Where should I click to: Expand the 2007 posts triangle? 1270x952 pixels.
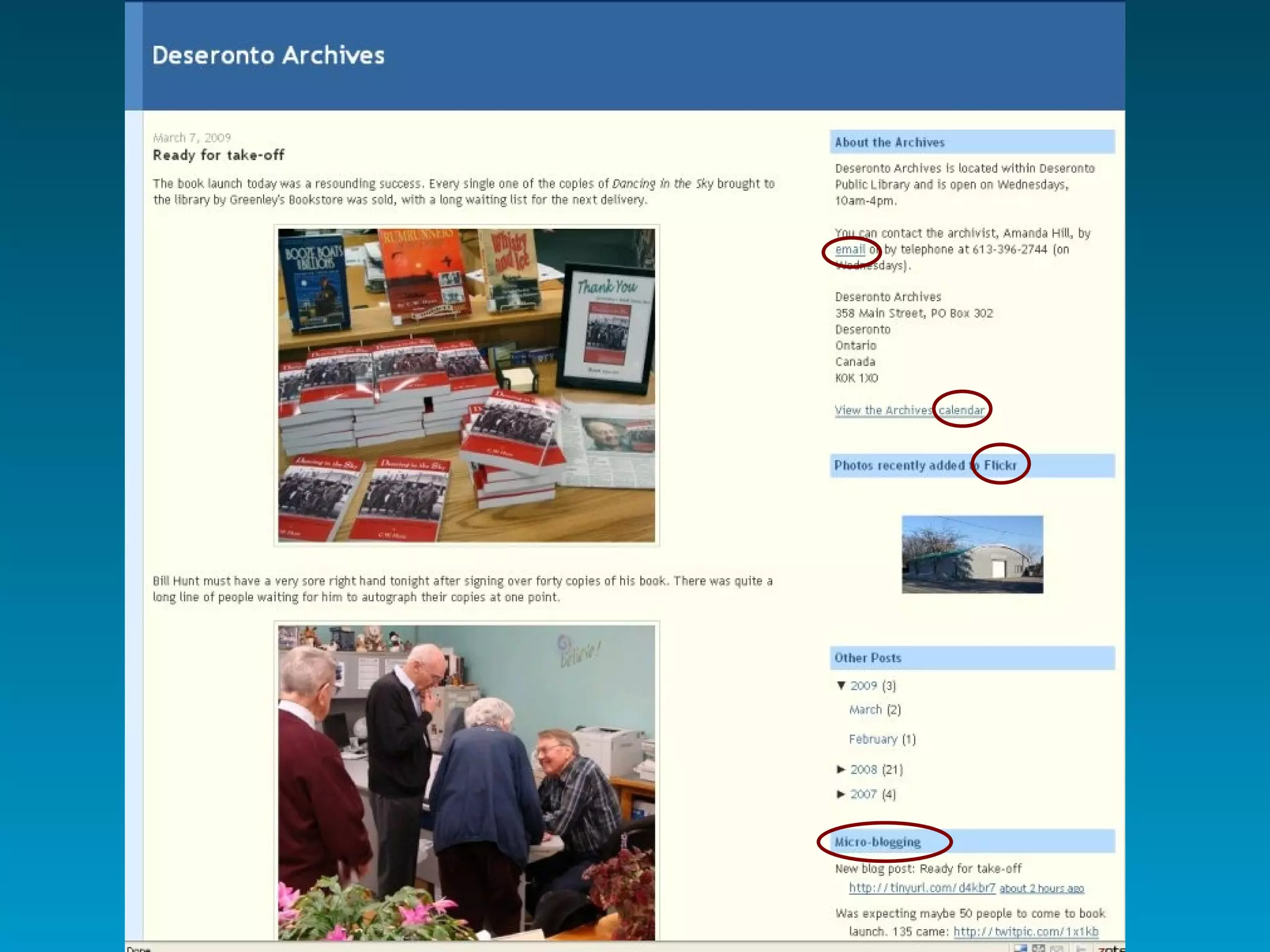[x=841, y=794]
